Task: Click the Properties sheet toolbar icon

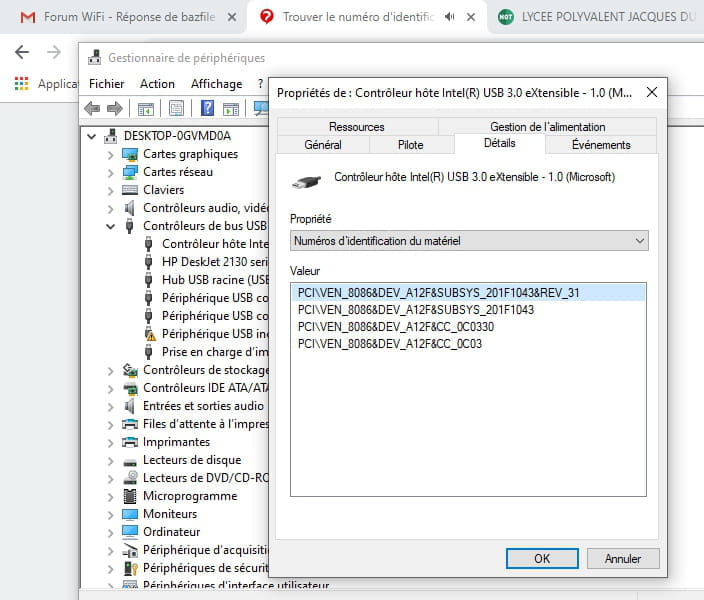Action: point(176,108)
